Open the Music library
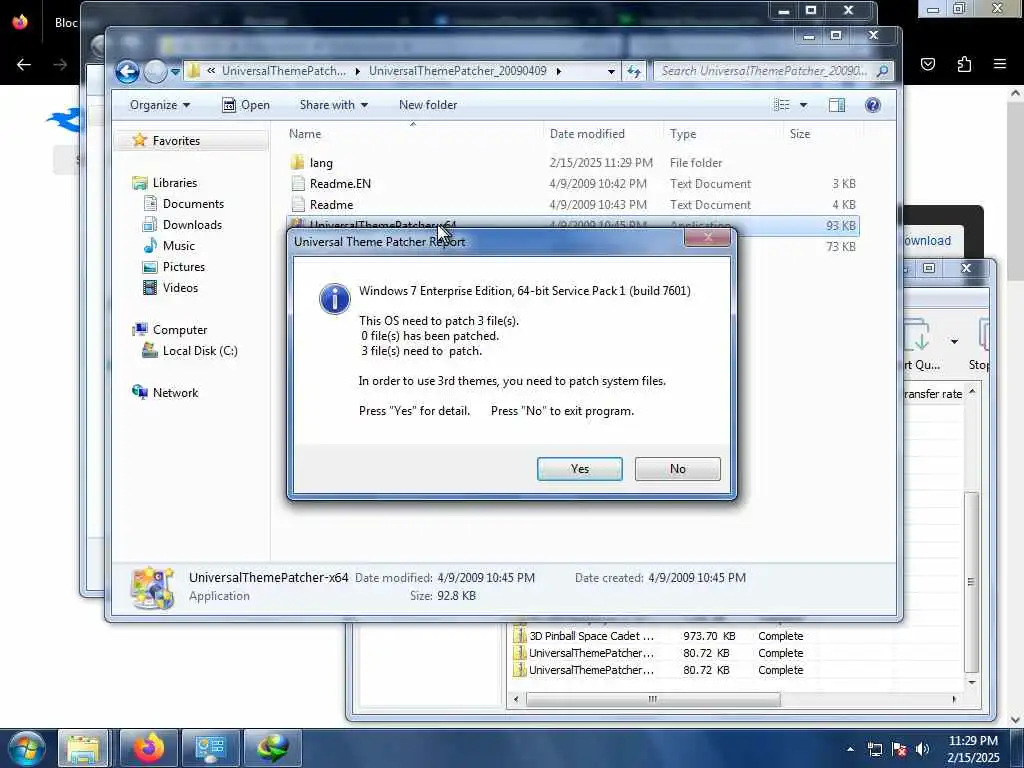The image size is (1024, 768). [x=179, y=246]
